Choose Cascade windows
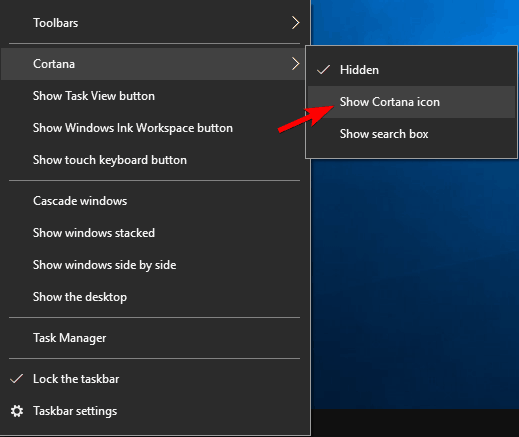 [x=155, y=201]
